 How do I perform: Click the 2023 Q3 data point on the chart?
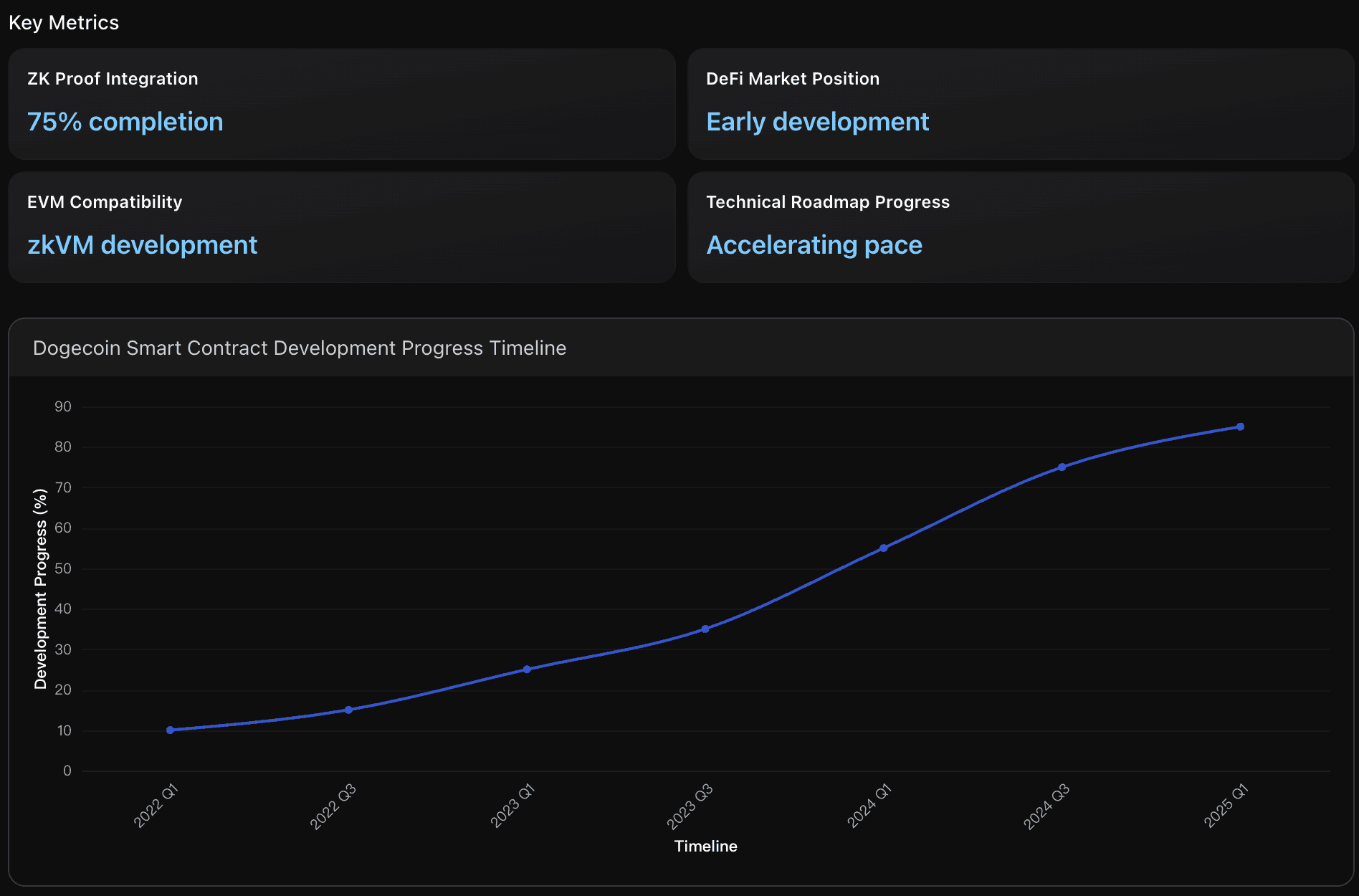click(705, 629)
